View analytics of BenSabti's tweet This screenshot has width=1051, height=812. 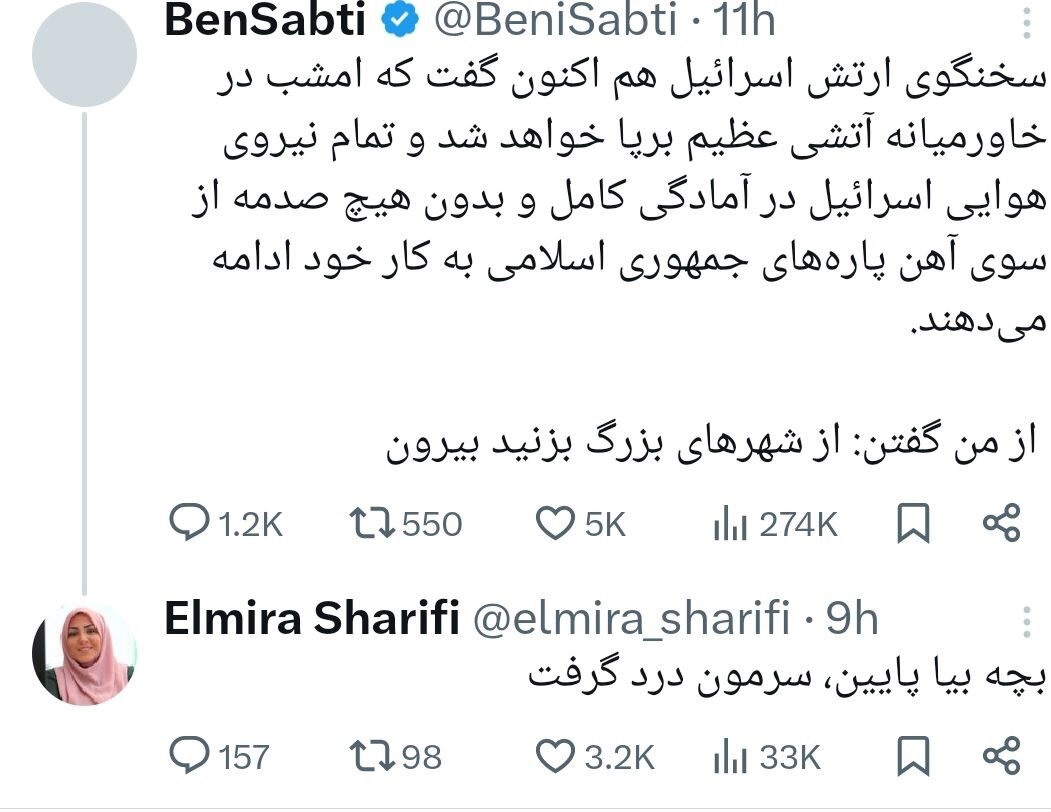[729, 524]
